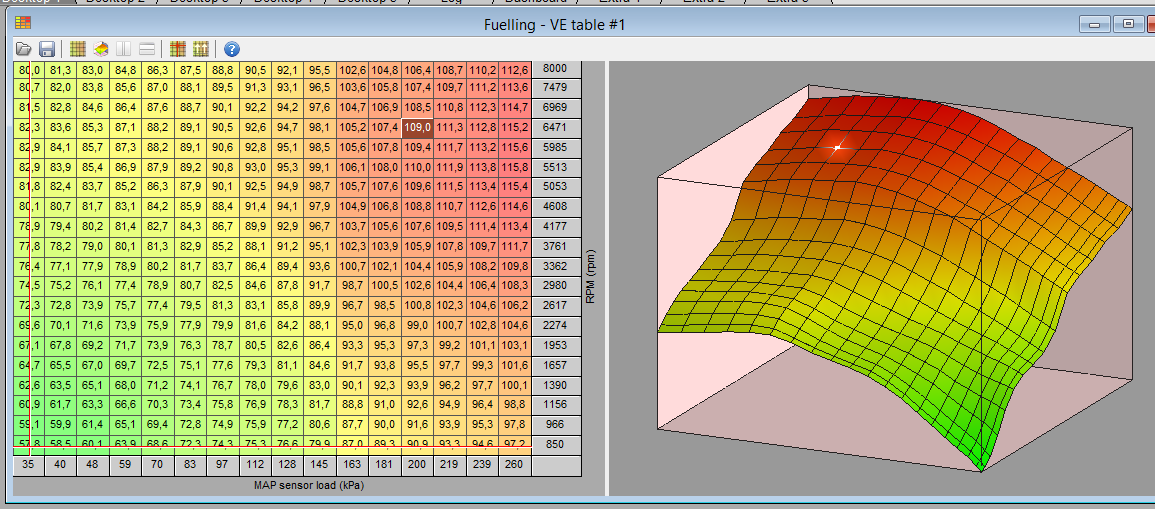
Task: Open a table file with folder icon
Action: pos(24,48)
